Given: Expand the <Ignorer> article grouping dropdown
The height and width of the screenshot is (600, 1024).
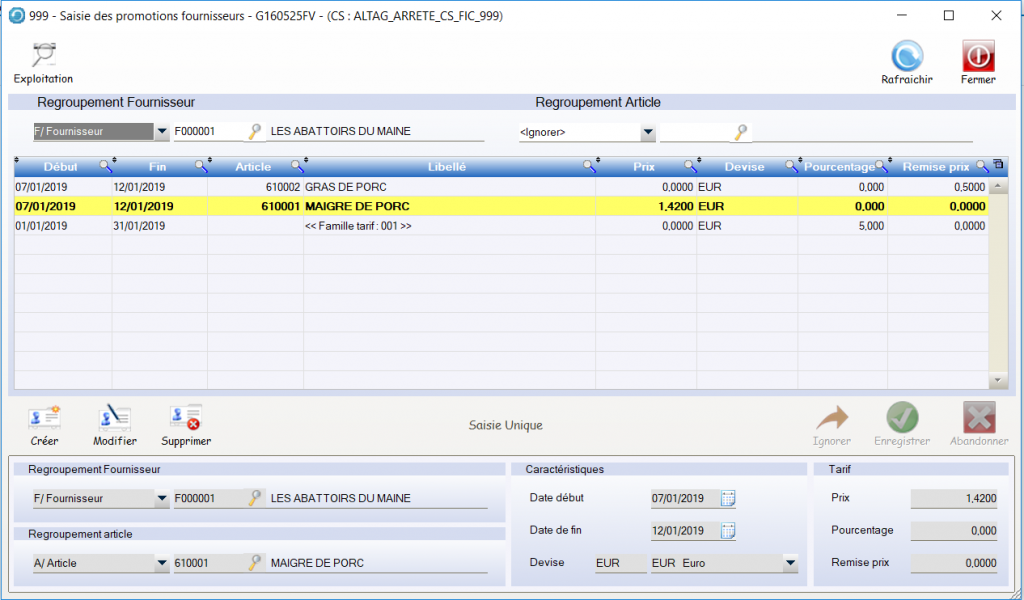Looking at the screenshot, I should [x=647, y=132].
